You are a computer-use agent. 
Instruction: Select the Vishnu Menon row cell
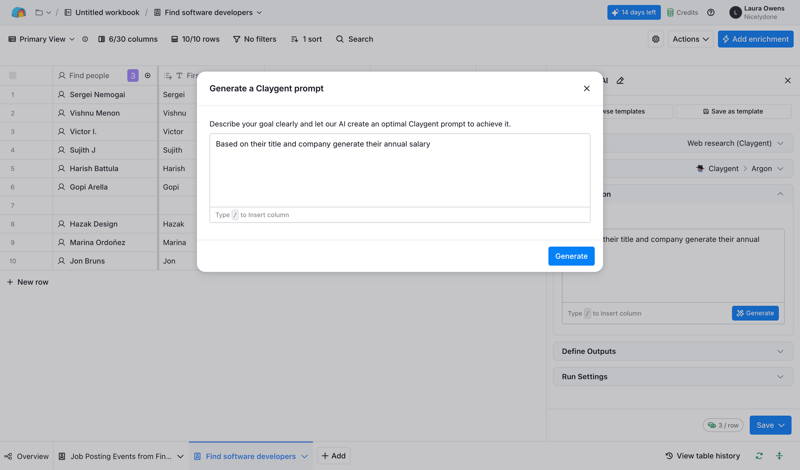click(x=105, y=113)
